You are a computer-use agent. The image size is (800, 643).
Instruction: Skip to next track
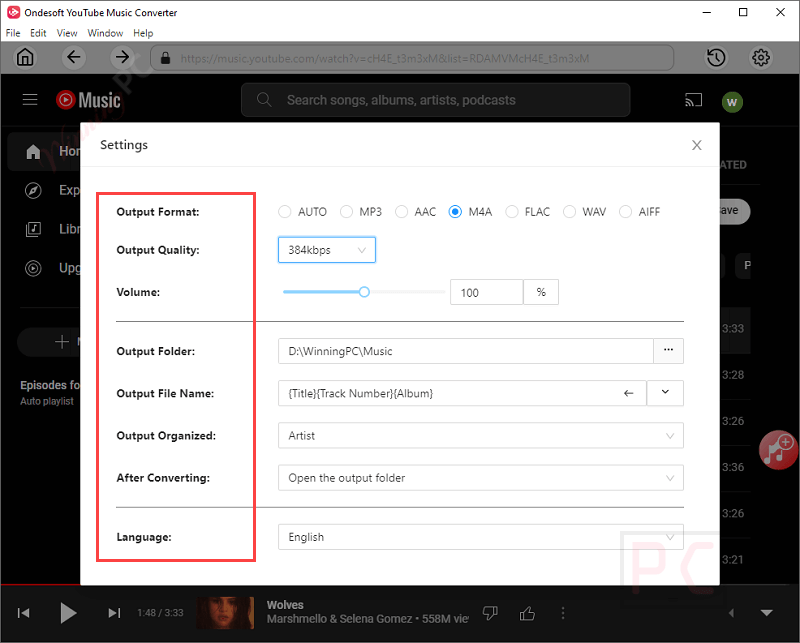114,613
